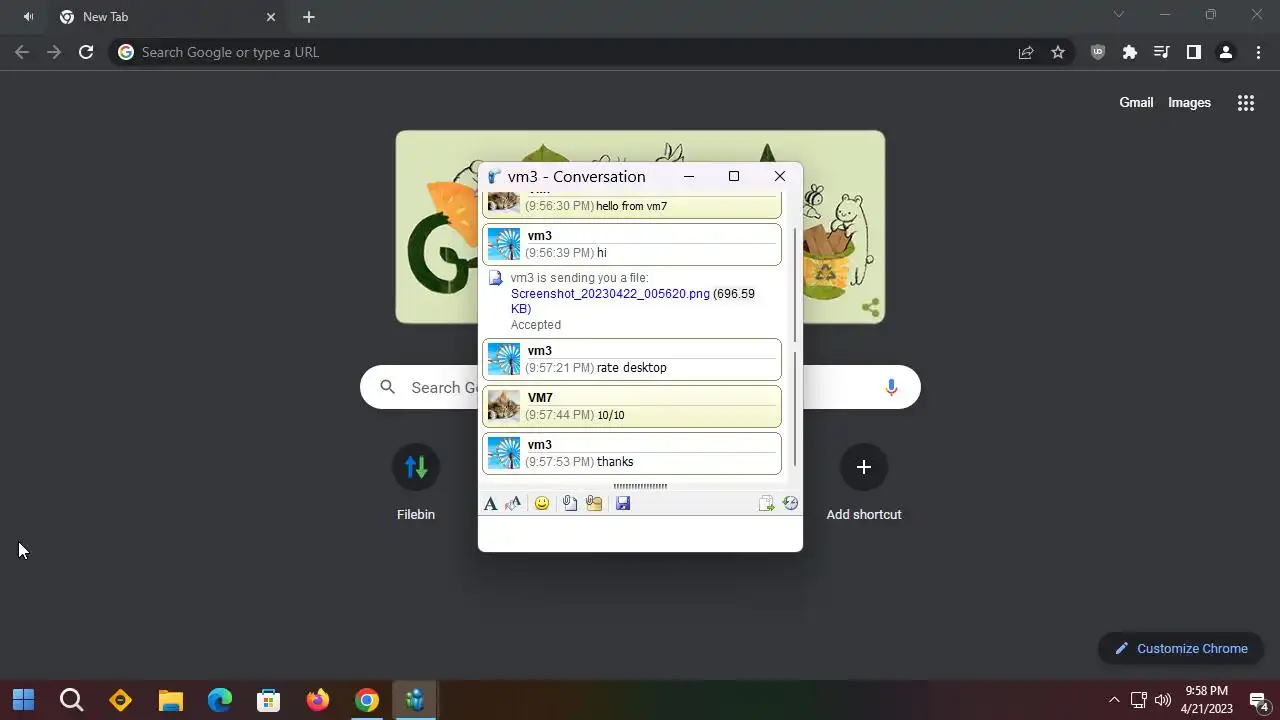Open clock showing 9:58 PM

tap(1206, 700)
